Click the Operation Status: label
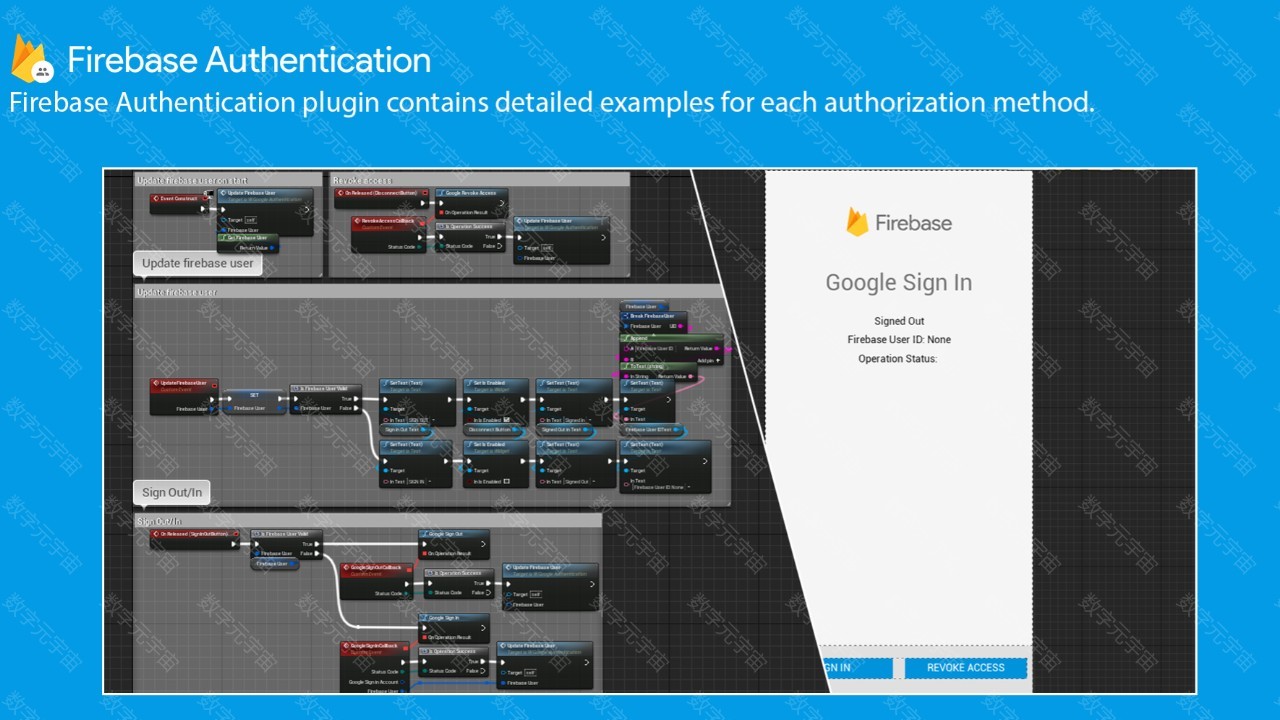 click(x=898, y=359)
